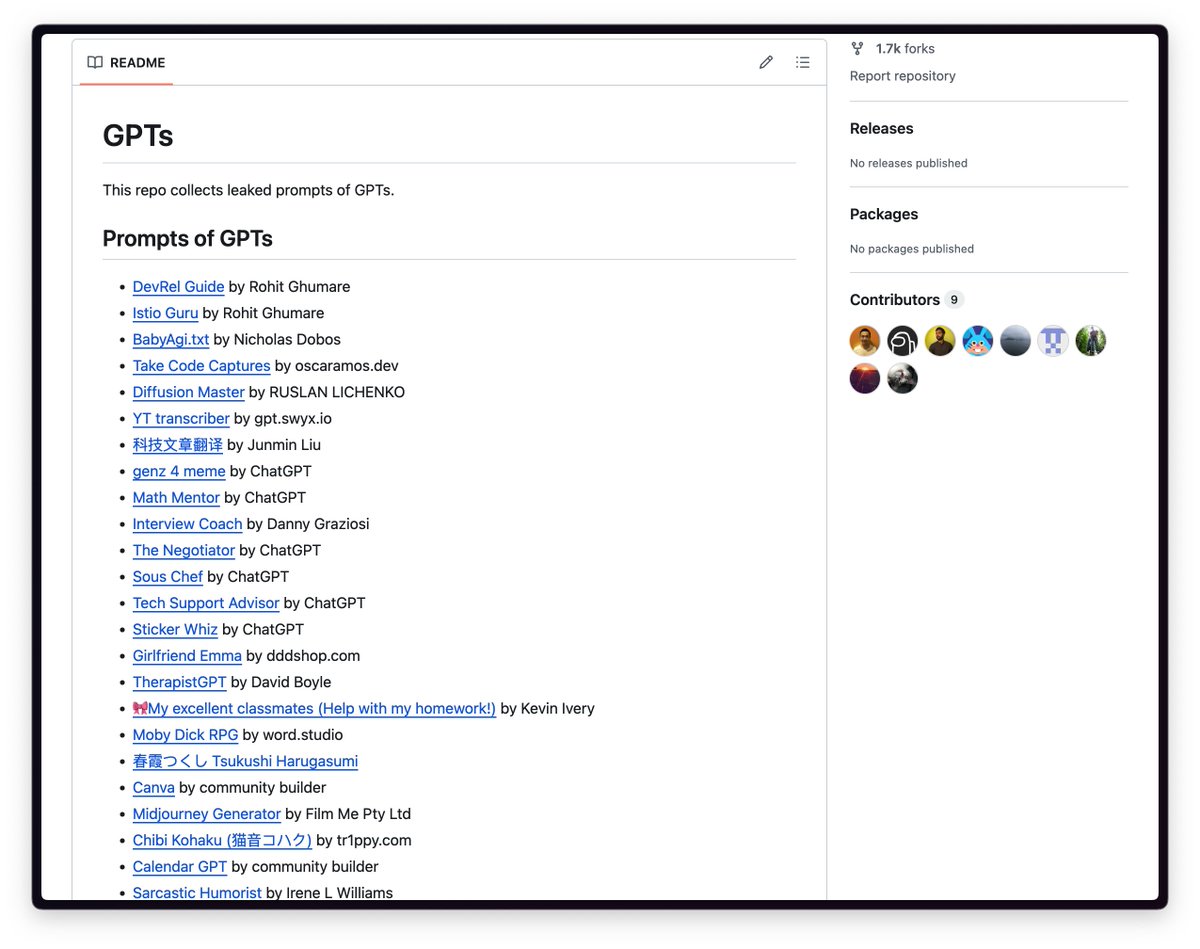Open the Sarcastic Humorist link
The height and width of the screenshot is (949, 1200).
pos(197,893)
